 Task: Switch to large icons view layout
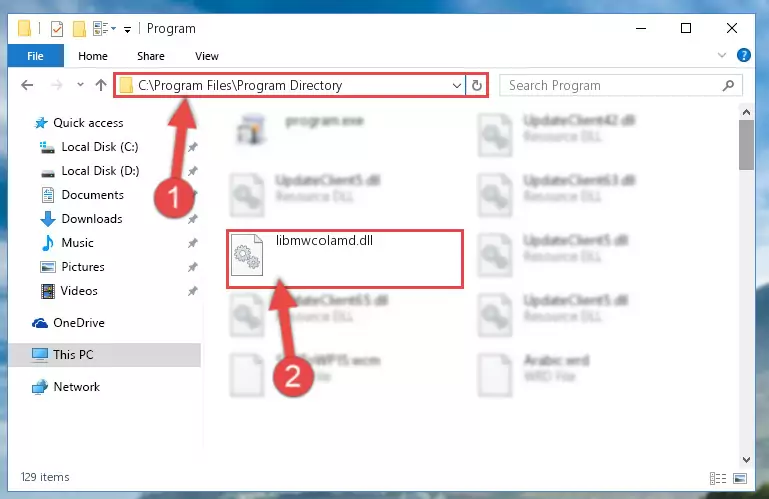(x=740, y=478)
